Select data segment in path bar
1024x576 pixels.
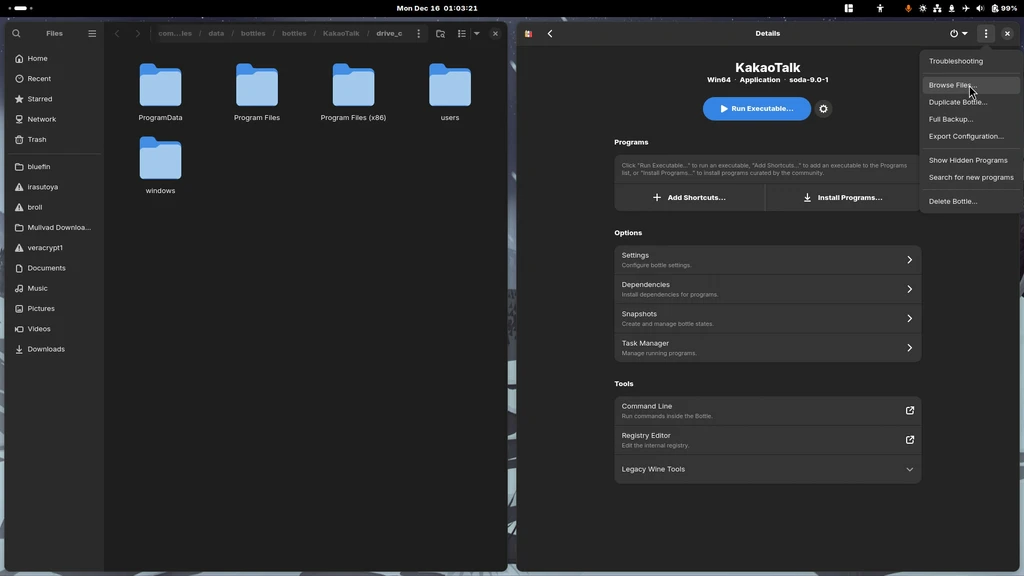coord(216,33)
